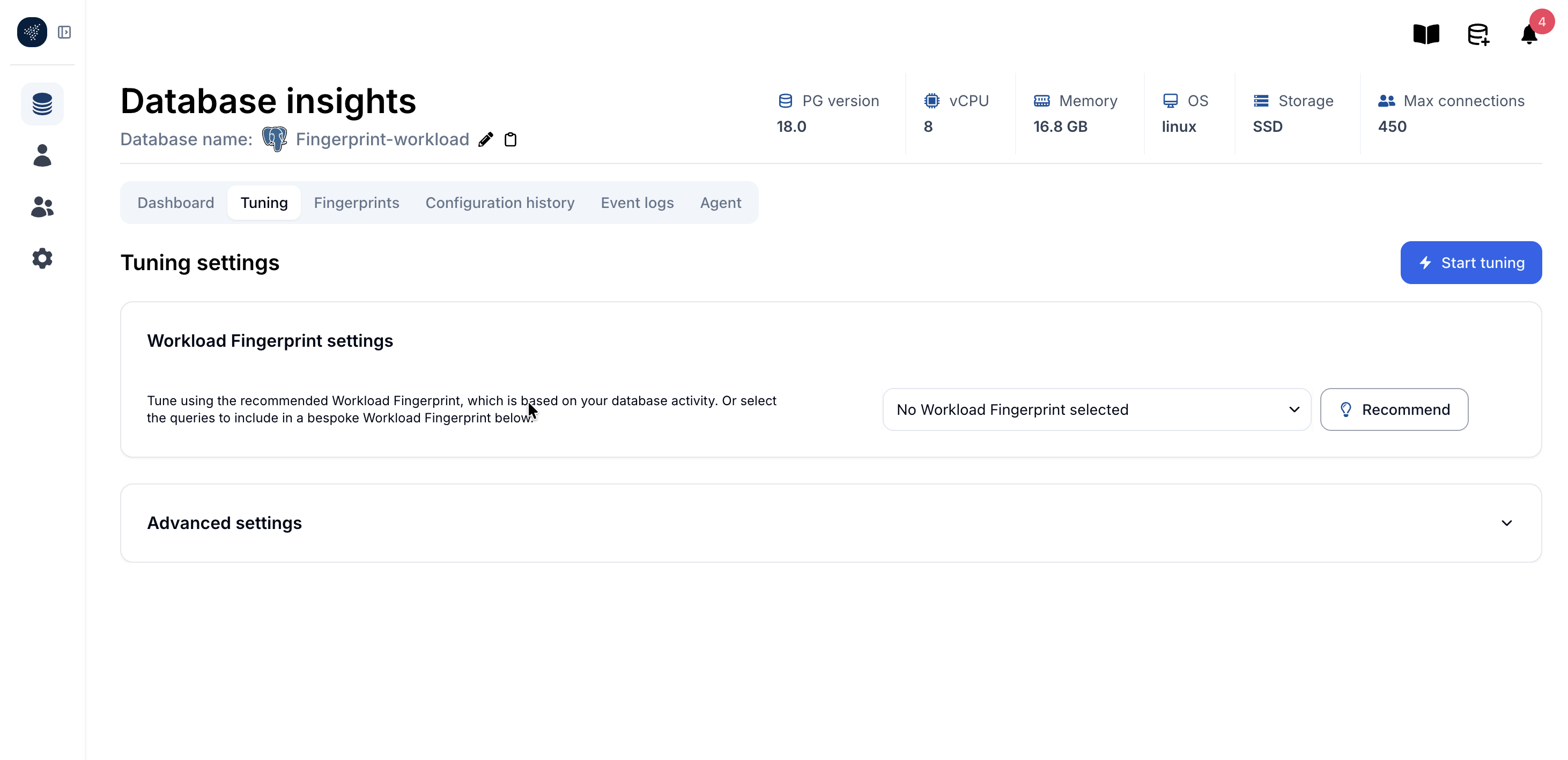1568x760 pixels.
Task: Click the add database icon
Action: click(x=1478, y=35)
